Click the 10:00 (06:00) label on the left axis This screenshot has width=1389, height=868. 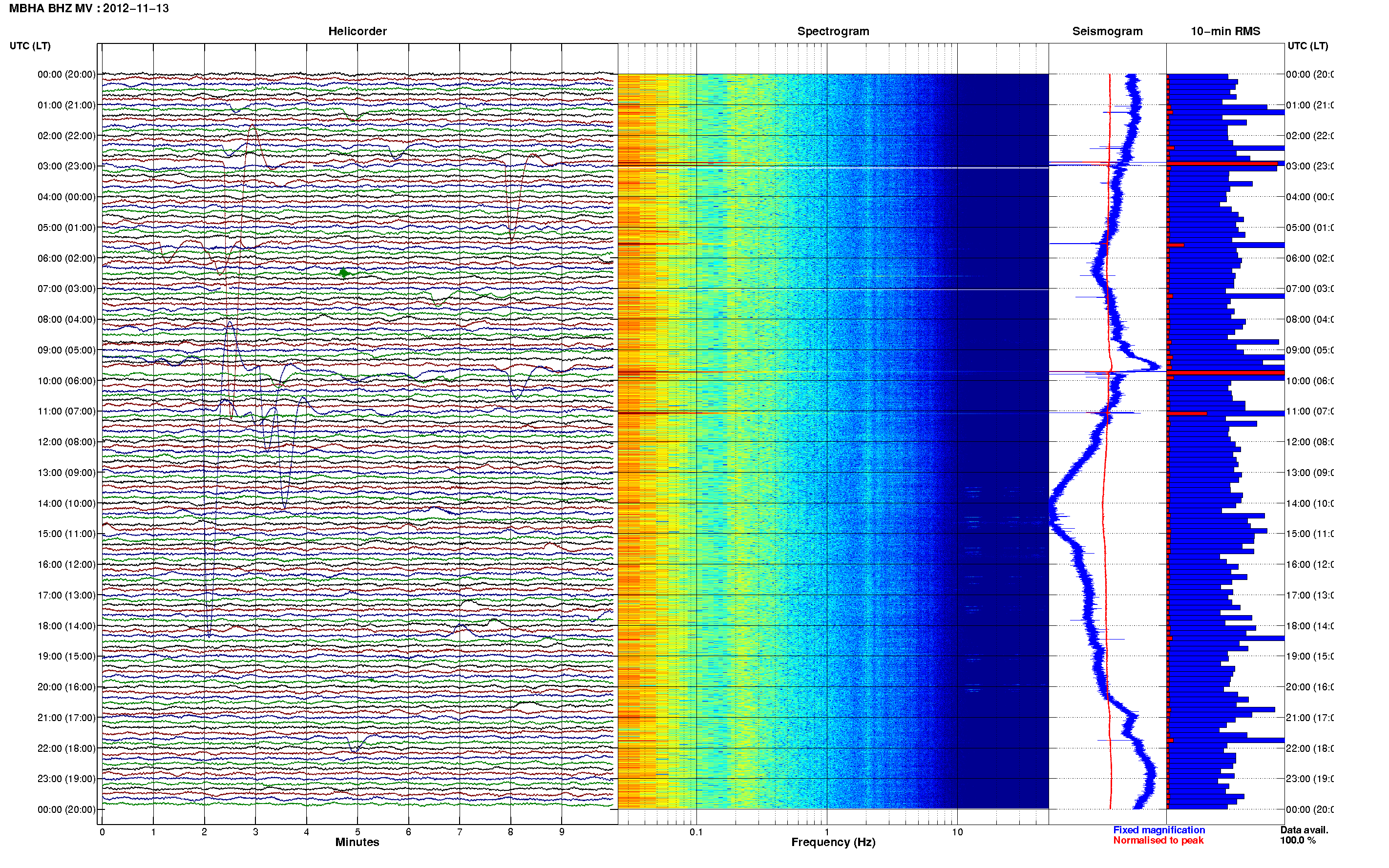(66, 381)
